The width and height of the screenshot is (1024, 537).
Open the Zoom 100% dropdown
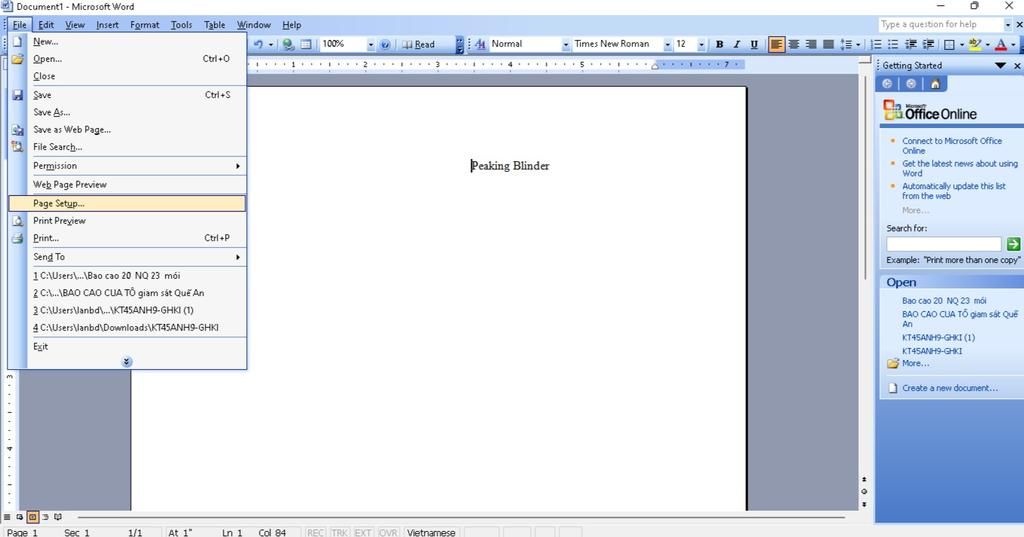(x=370, y=44)
